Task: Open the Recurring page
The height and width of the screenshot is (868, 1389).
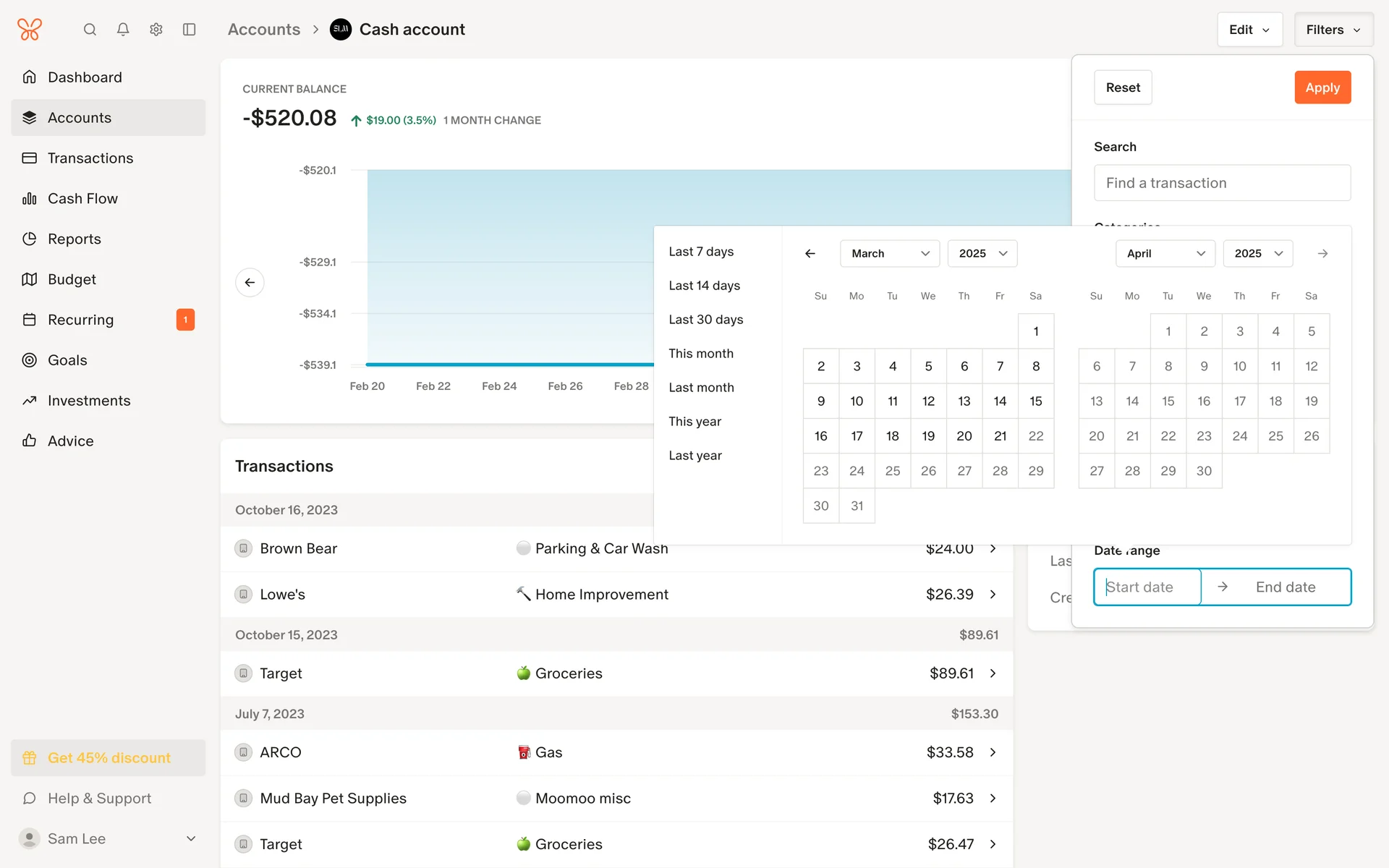Action: [x=80, y=320]
